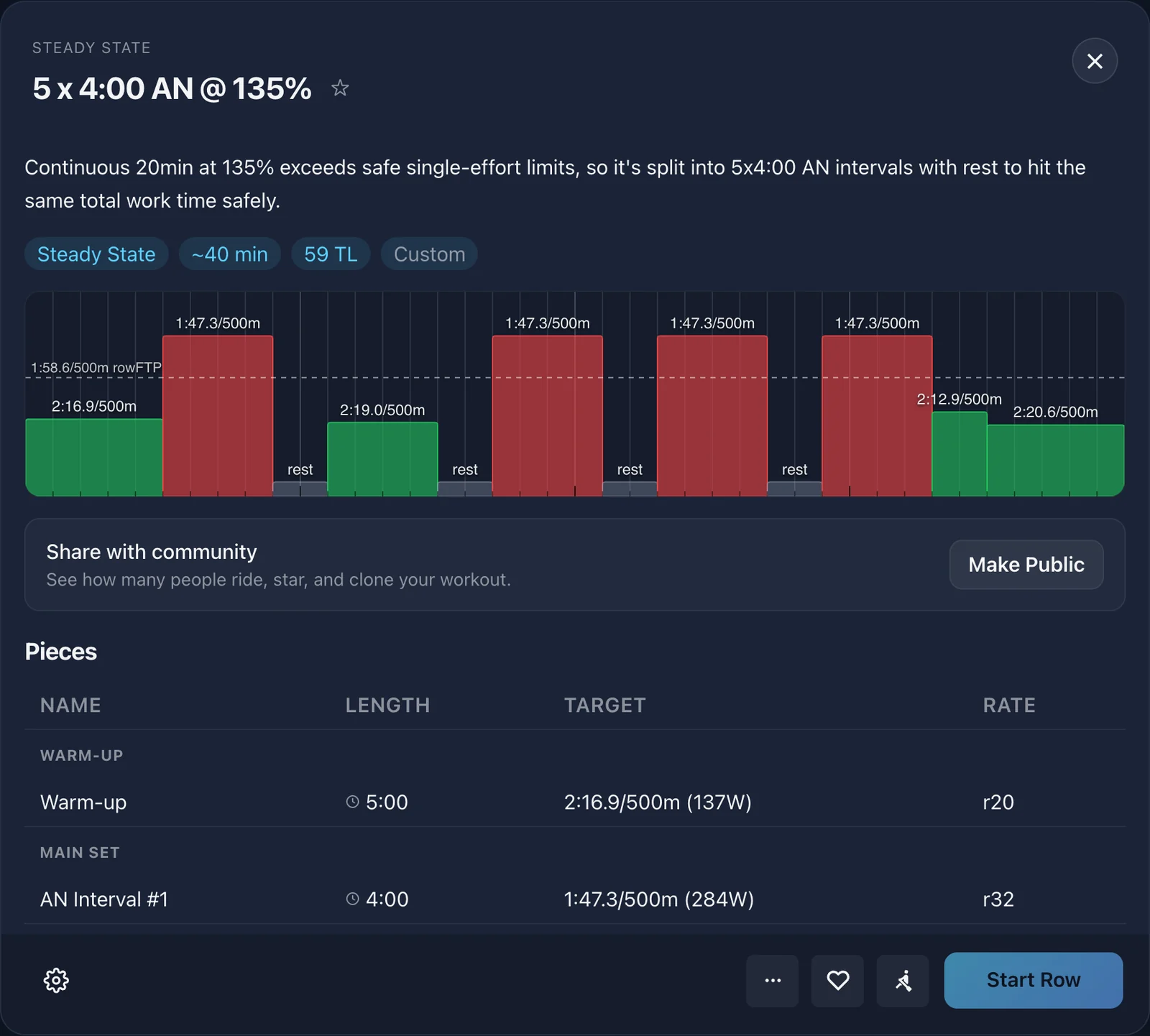The image size is (1150, 1036).
Task: Make the workout public
Action: tap(1026, 565)
